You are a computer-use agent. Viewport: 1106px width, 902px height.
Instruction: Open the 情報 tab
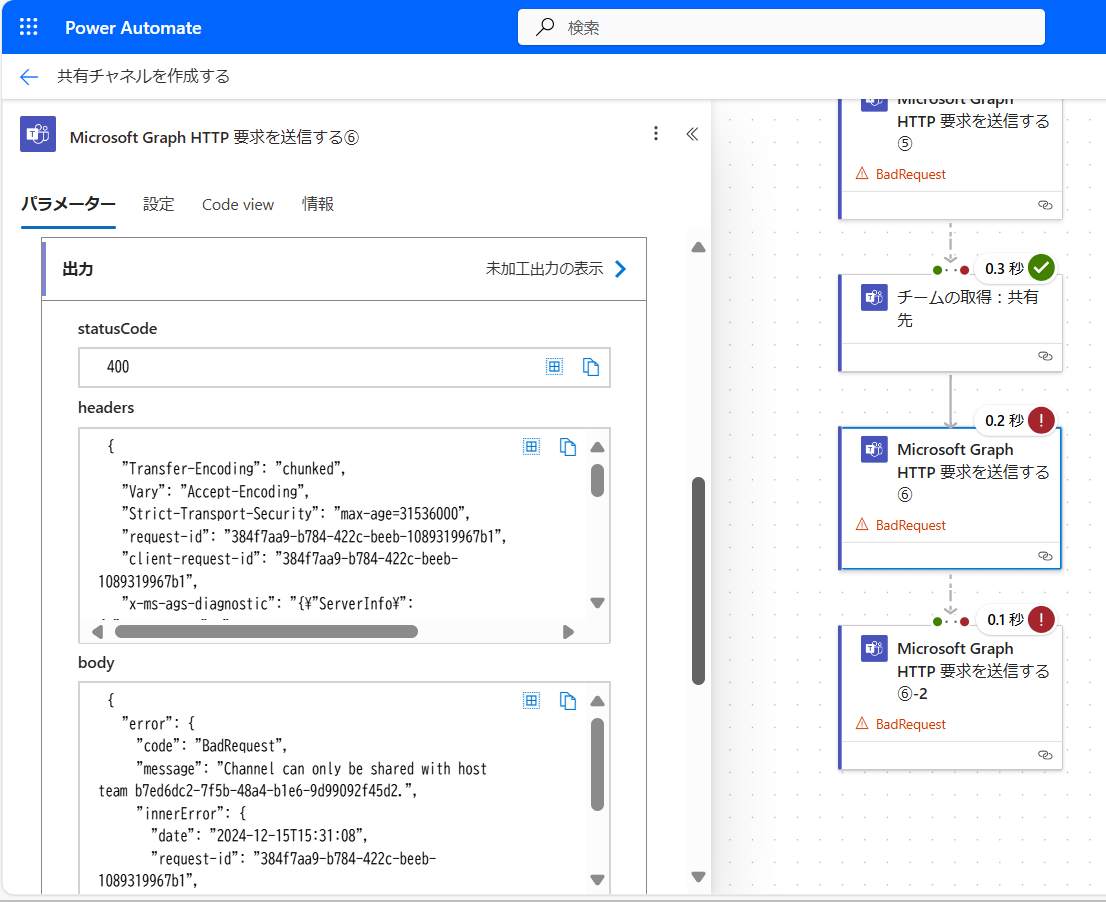click(x=317, y=205)
